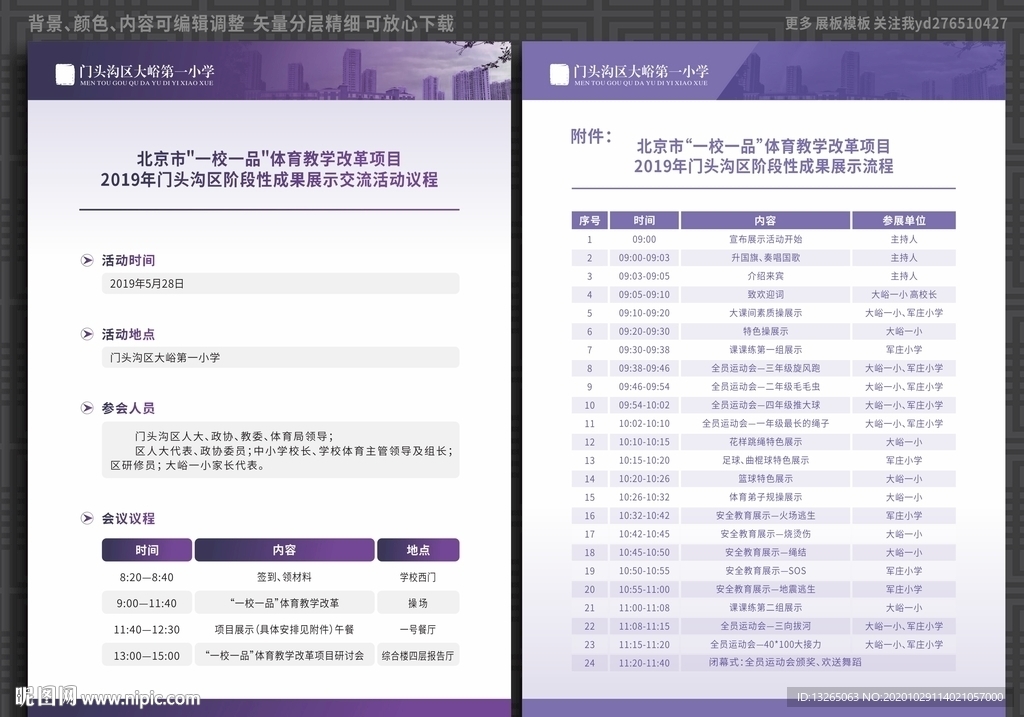The width and height of the screenshot is (1024, 717).
Task: Click the 一号餐厅 location cell
Action: pyautogui.click(x=418, y=630)
